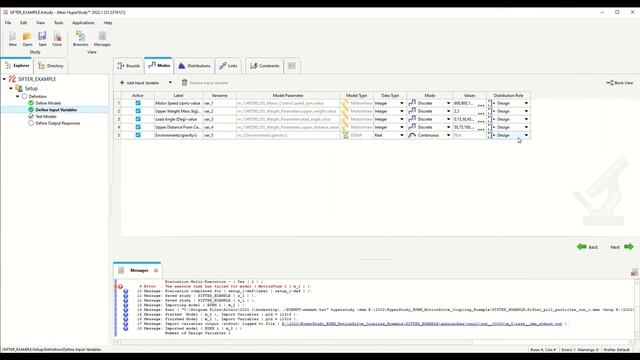The height and width of the screenshot is (360, 640).
Task: Sort table by Model Parameter column header
Action: [288, 95]
